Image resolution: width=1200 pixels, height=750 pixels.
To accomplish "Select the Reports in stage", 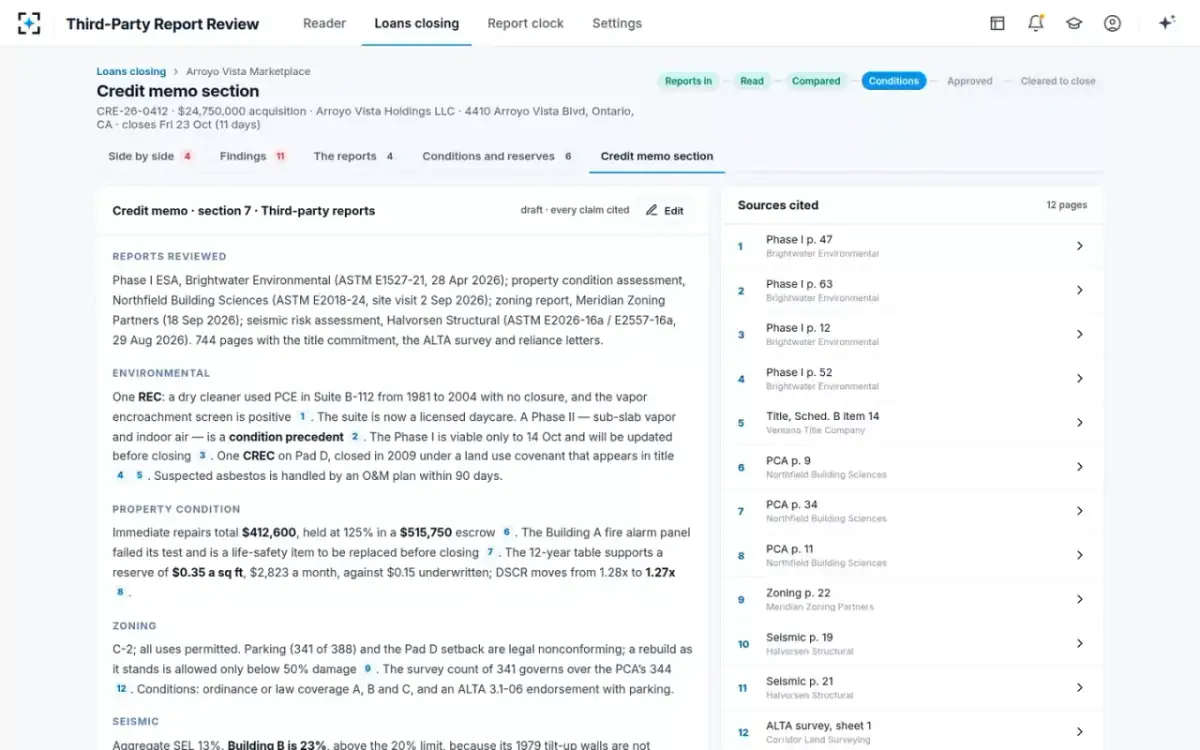I will pos(688,81).
